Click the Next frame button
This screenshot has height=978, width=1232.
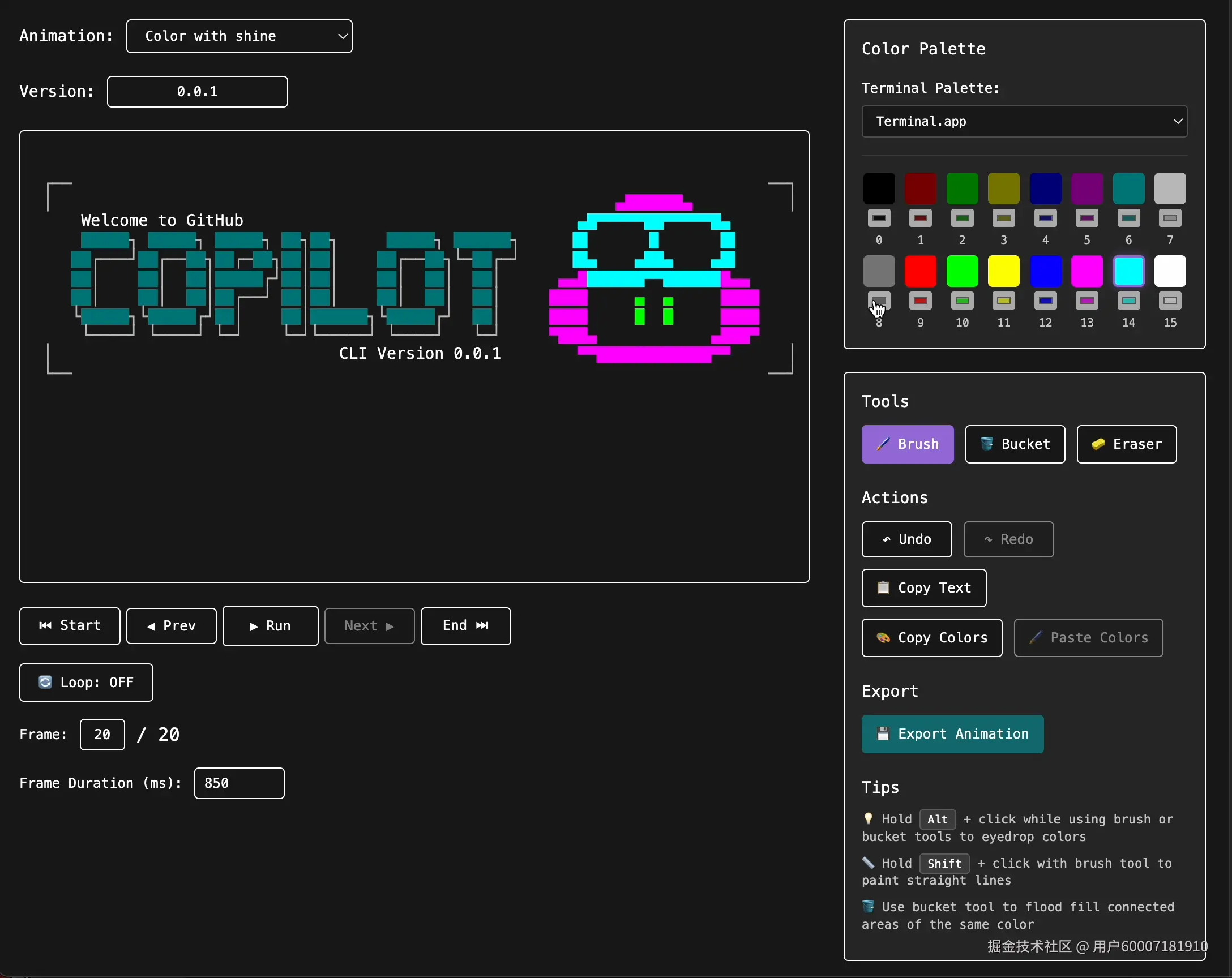tap(369, 625)
